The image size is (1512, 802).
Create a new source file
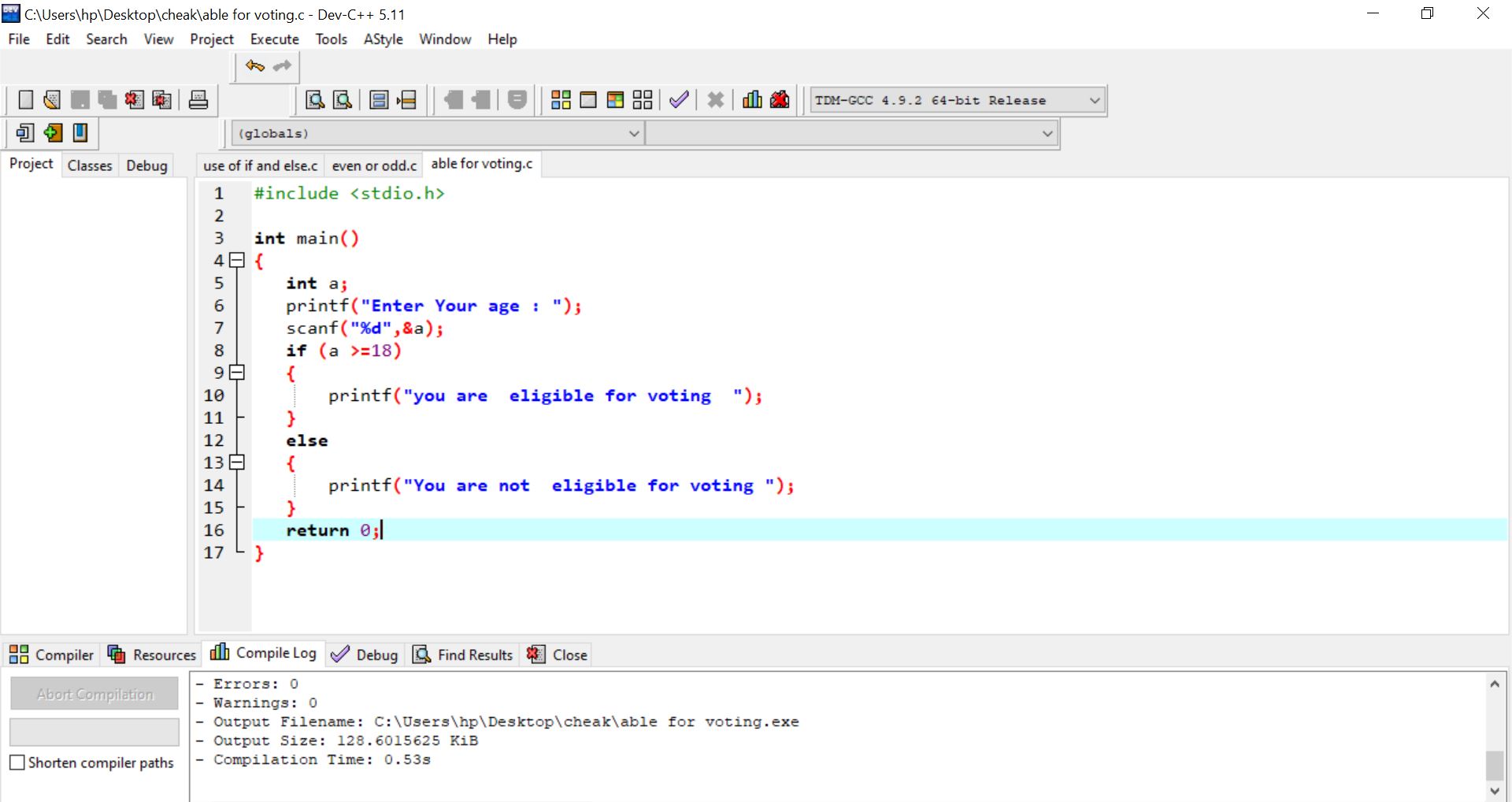click(25, 99)
